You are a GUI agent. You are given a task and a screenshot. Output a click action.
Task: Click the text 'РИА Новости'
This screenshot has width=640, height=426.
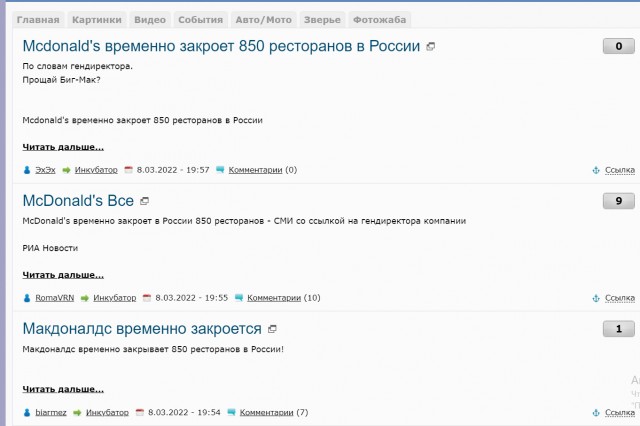click(x=50, y=248)
